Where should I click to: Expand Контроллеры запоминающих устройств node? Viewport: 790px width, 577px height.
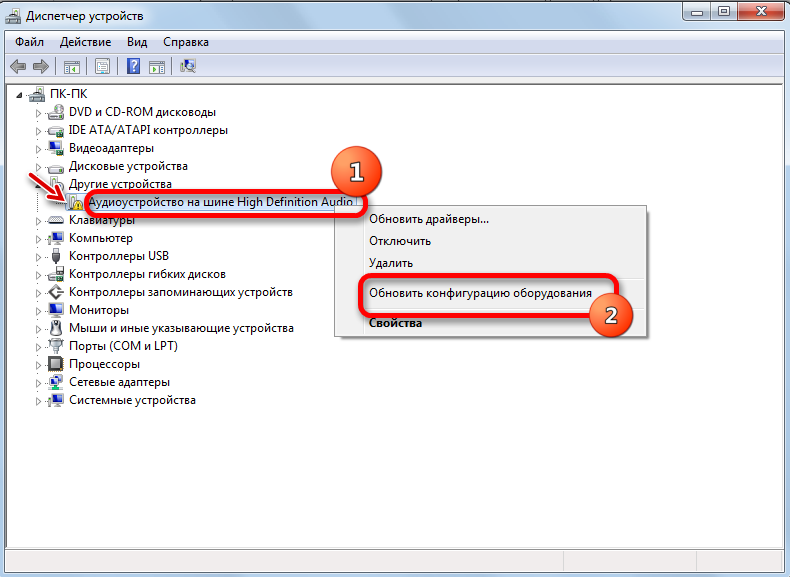tap(38, 293)
